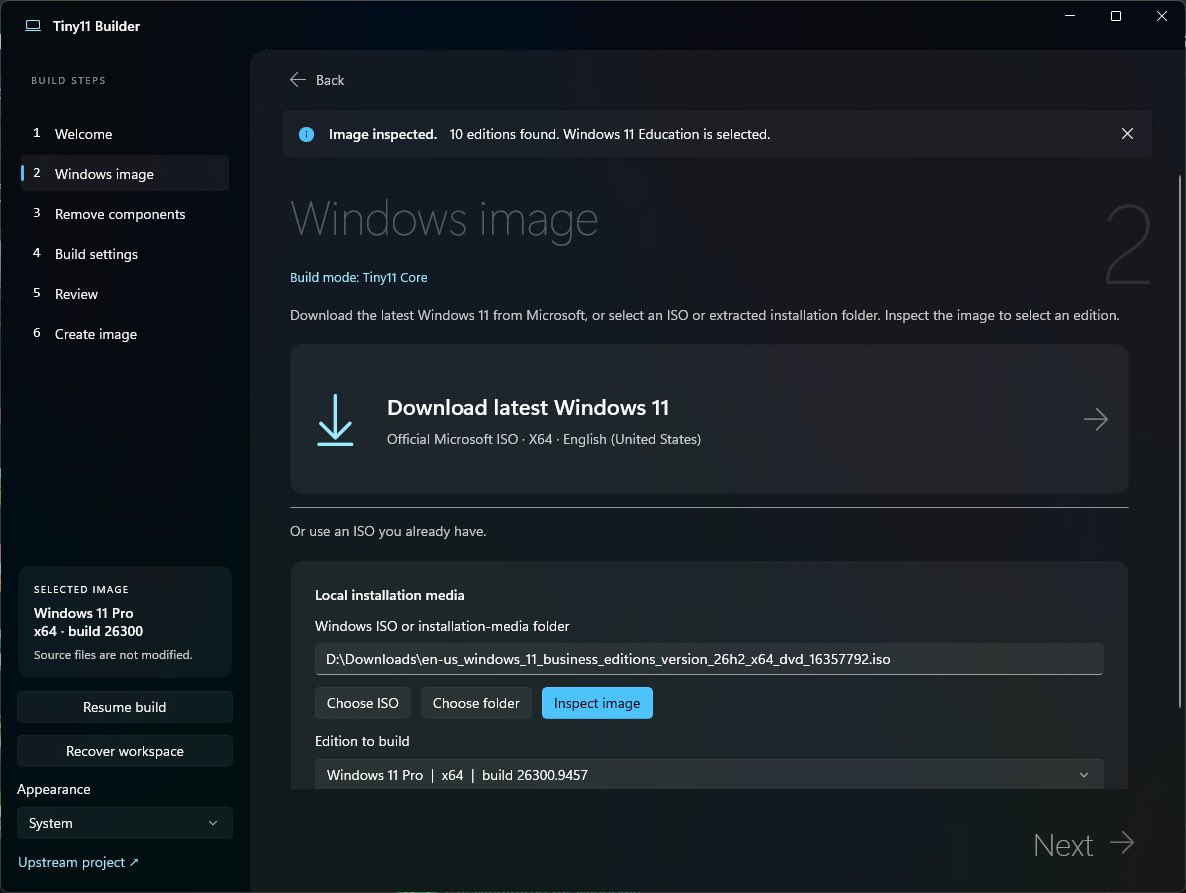Viewport: 1186px width, 893px height.
Task: Open the Remove components step
Action: click(x=125, y=214)
